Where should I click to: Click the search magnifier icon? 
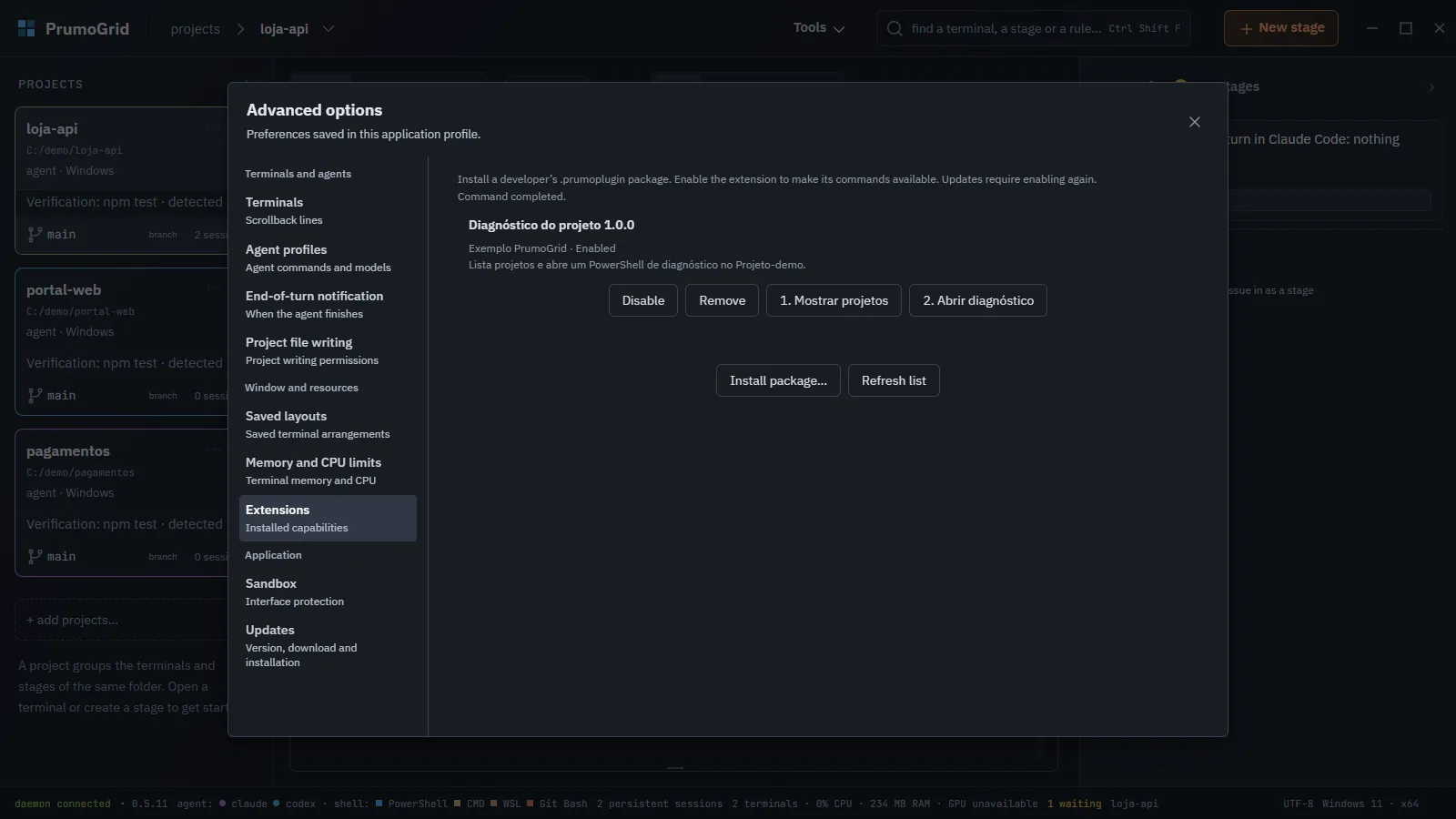[x=895, y=28]
